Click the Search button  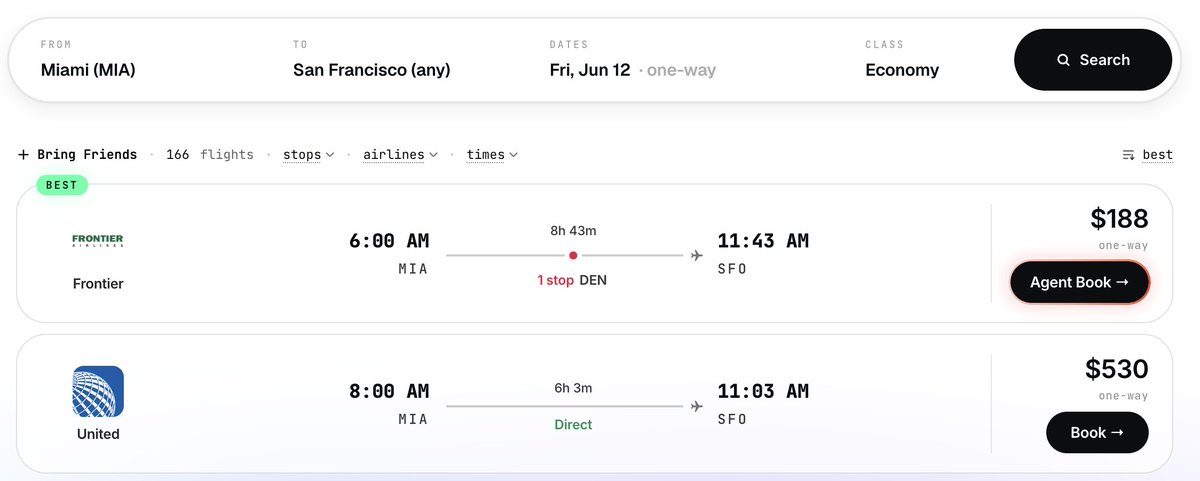[x=1093, y=60]
